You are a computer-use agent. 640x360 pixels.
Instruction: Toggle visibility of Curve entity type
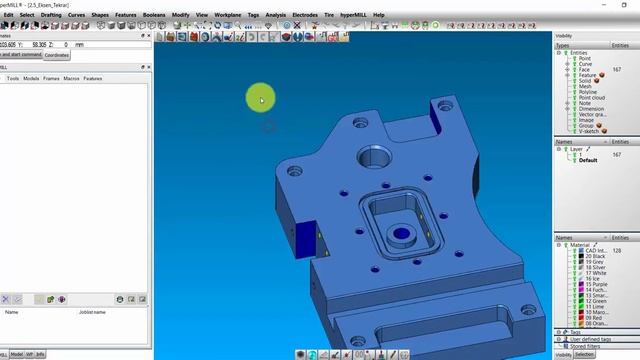574,64
